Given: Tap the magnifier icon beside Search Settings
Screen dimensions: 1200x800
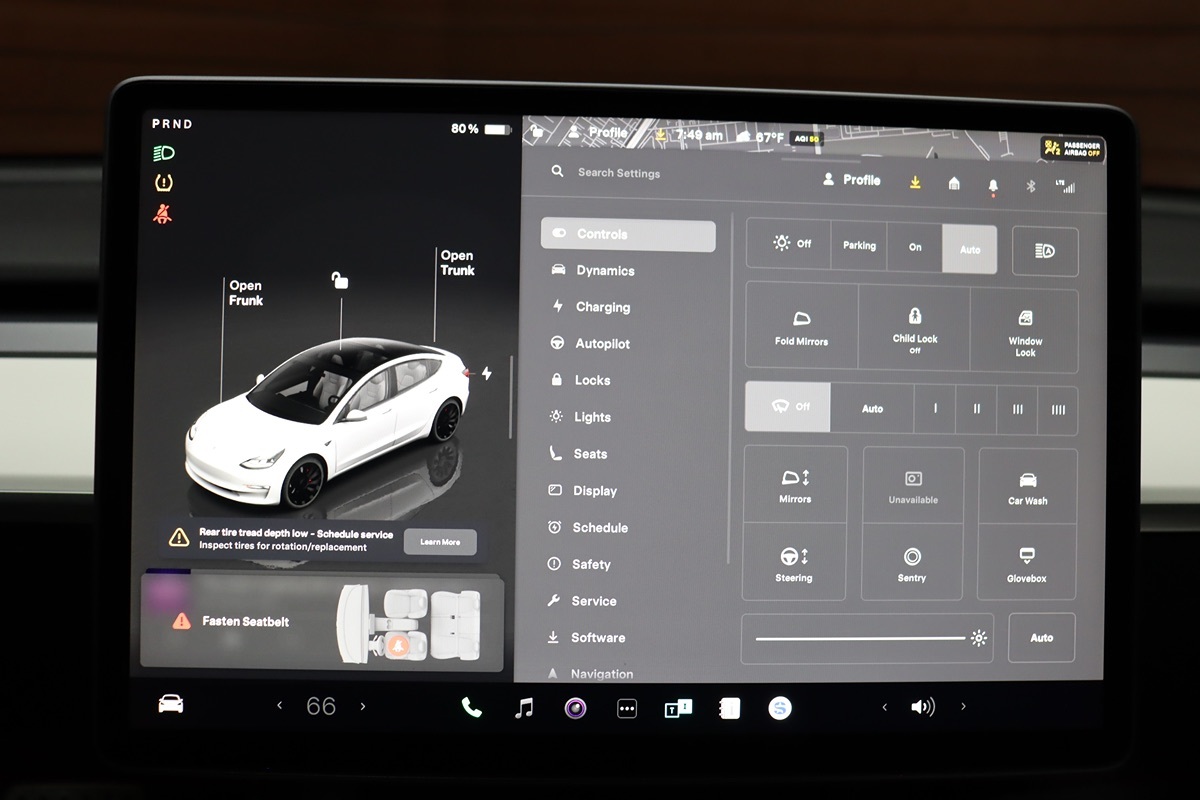Looking at the screenshot, I should [557, 172].
